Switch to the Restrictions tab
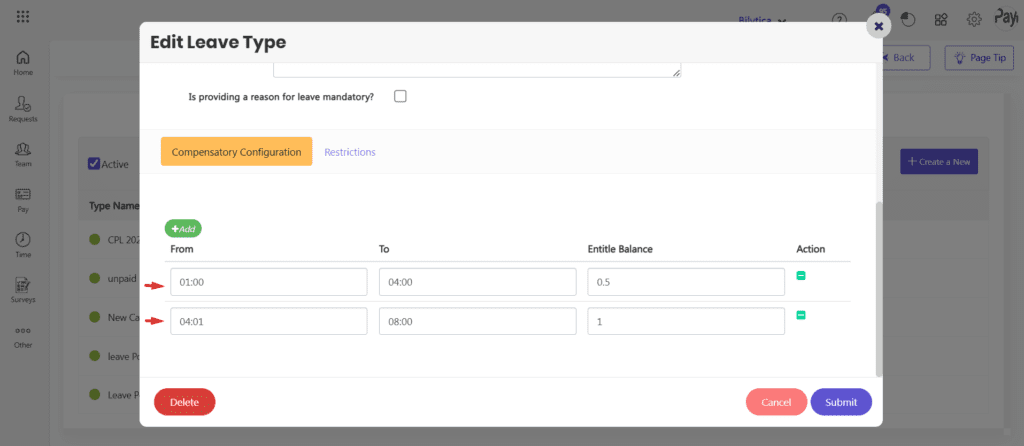The image size is (1024, 446). coord(350,152)
